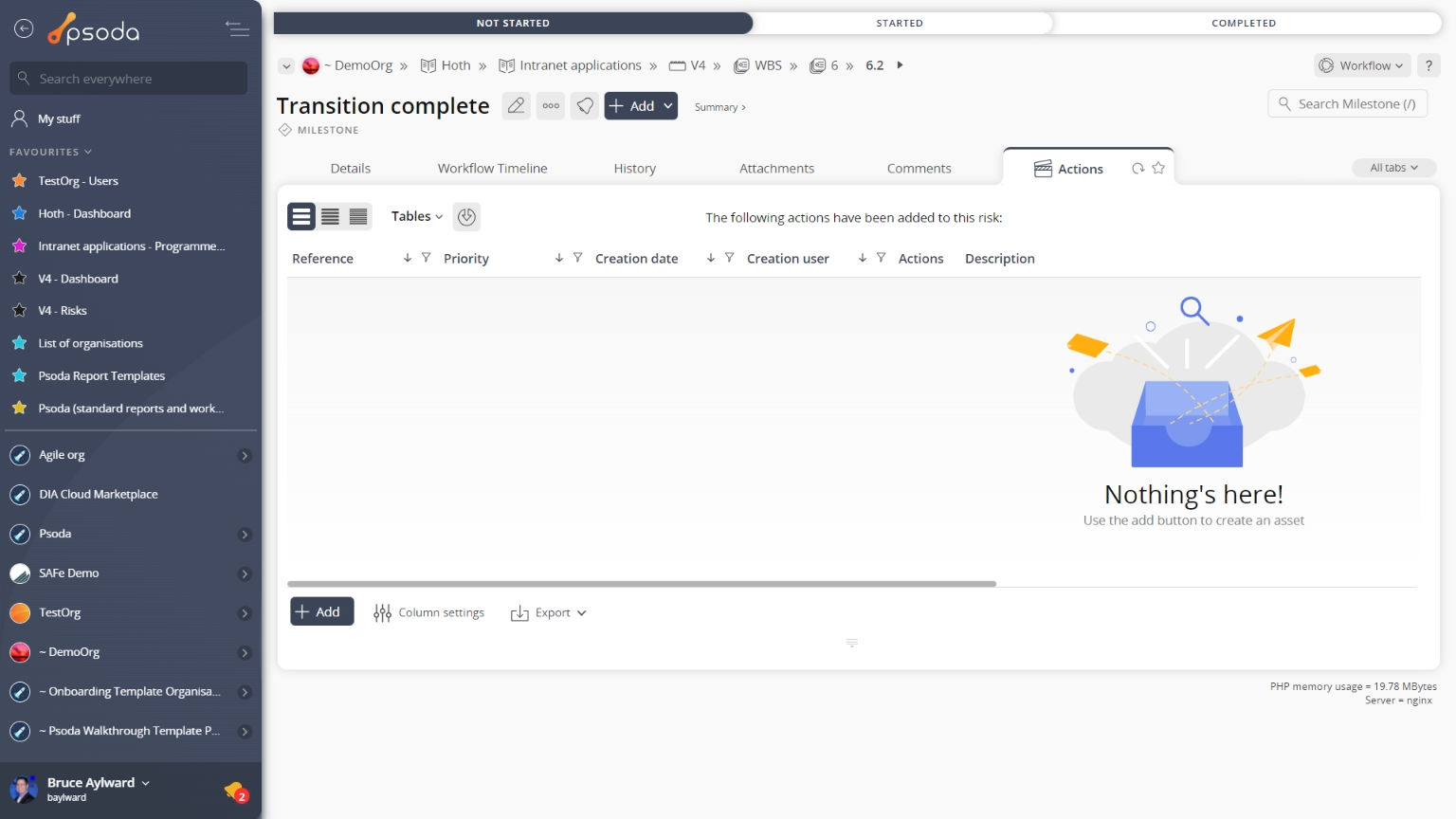Image resolution: width=1456 pixels, height=819 pixels.
Task: Filter the Creation date column
Action: click(730, 258)
